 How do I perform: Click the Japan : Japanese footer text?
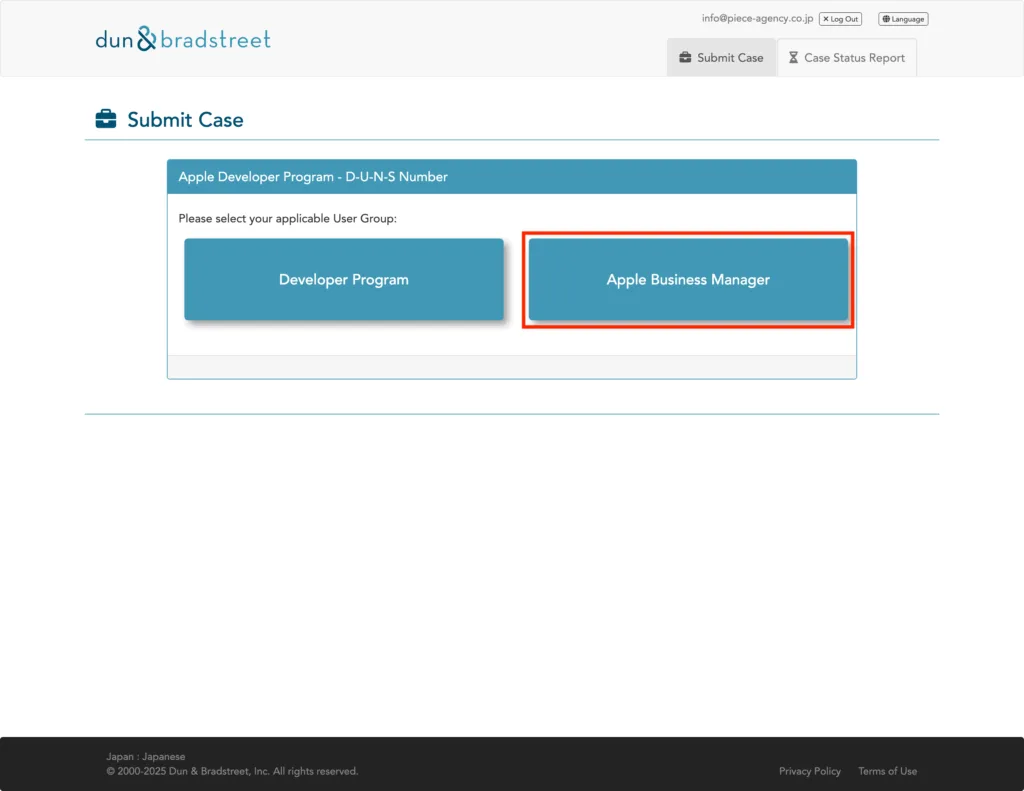(x=146, y=756)
